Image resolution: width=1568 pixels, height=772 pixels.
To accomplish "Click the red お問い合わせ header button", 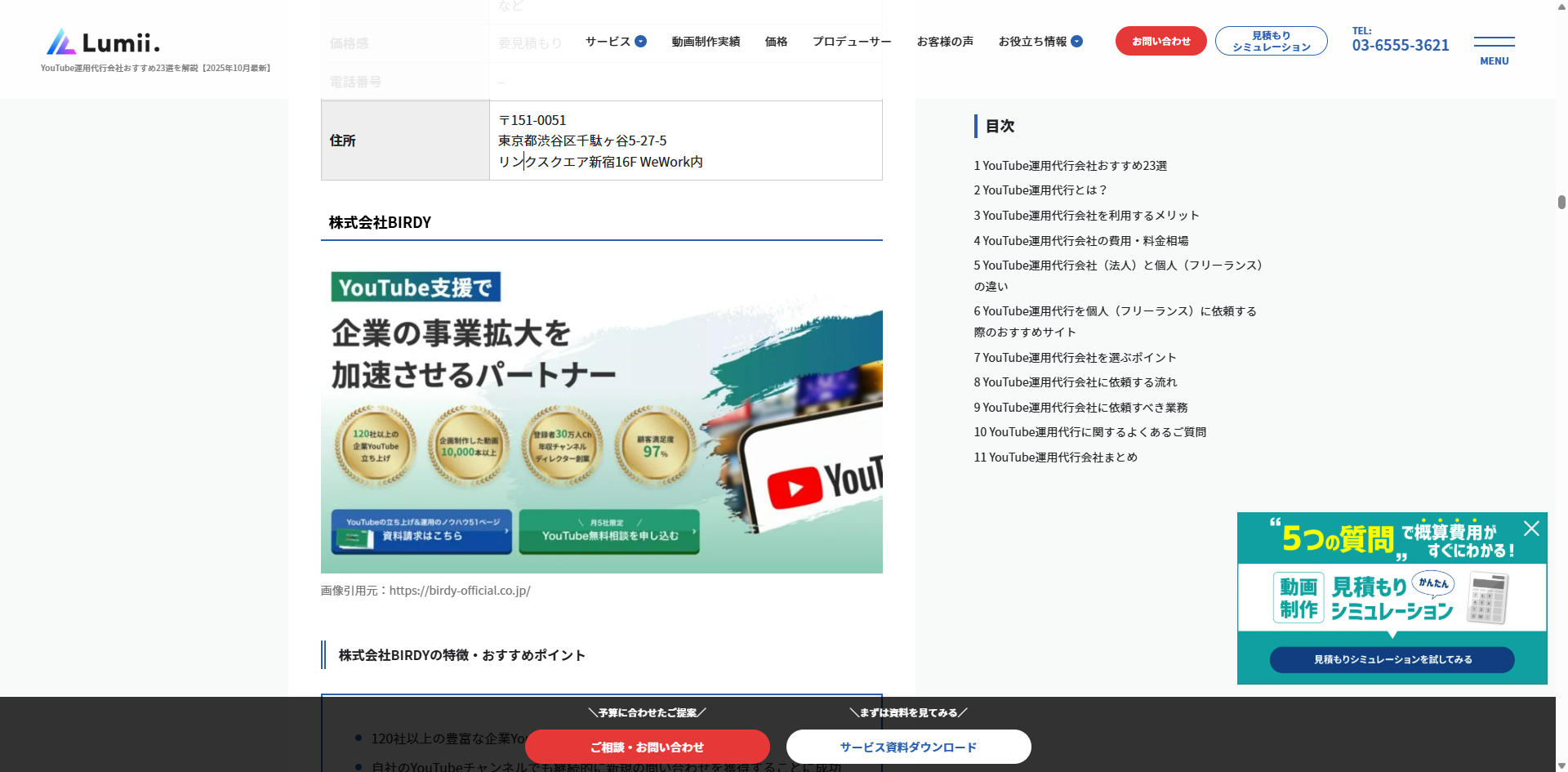I will (x=1160, y=41).
